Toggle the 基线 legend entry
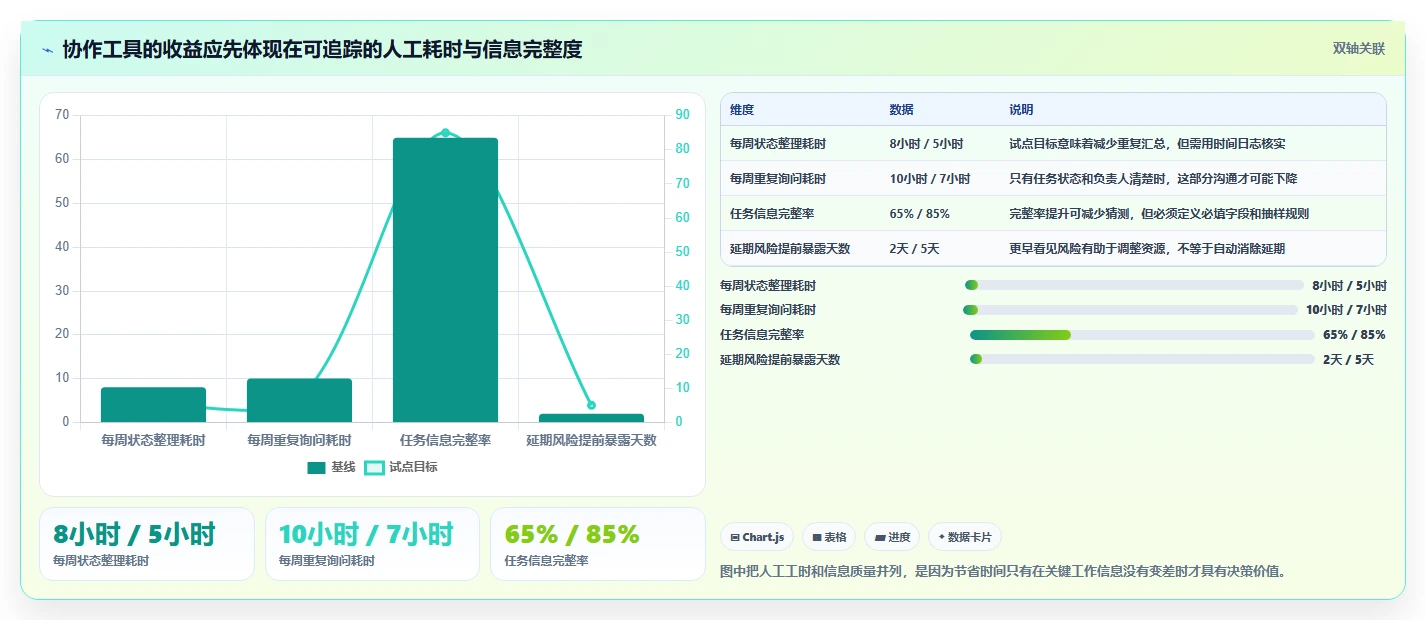This screenshot has height=620, width=1426. (331, 467)
